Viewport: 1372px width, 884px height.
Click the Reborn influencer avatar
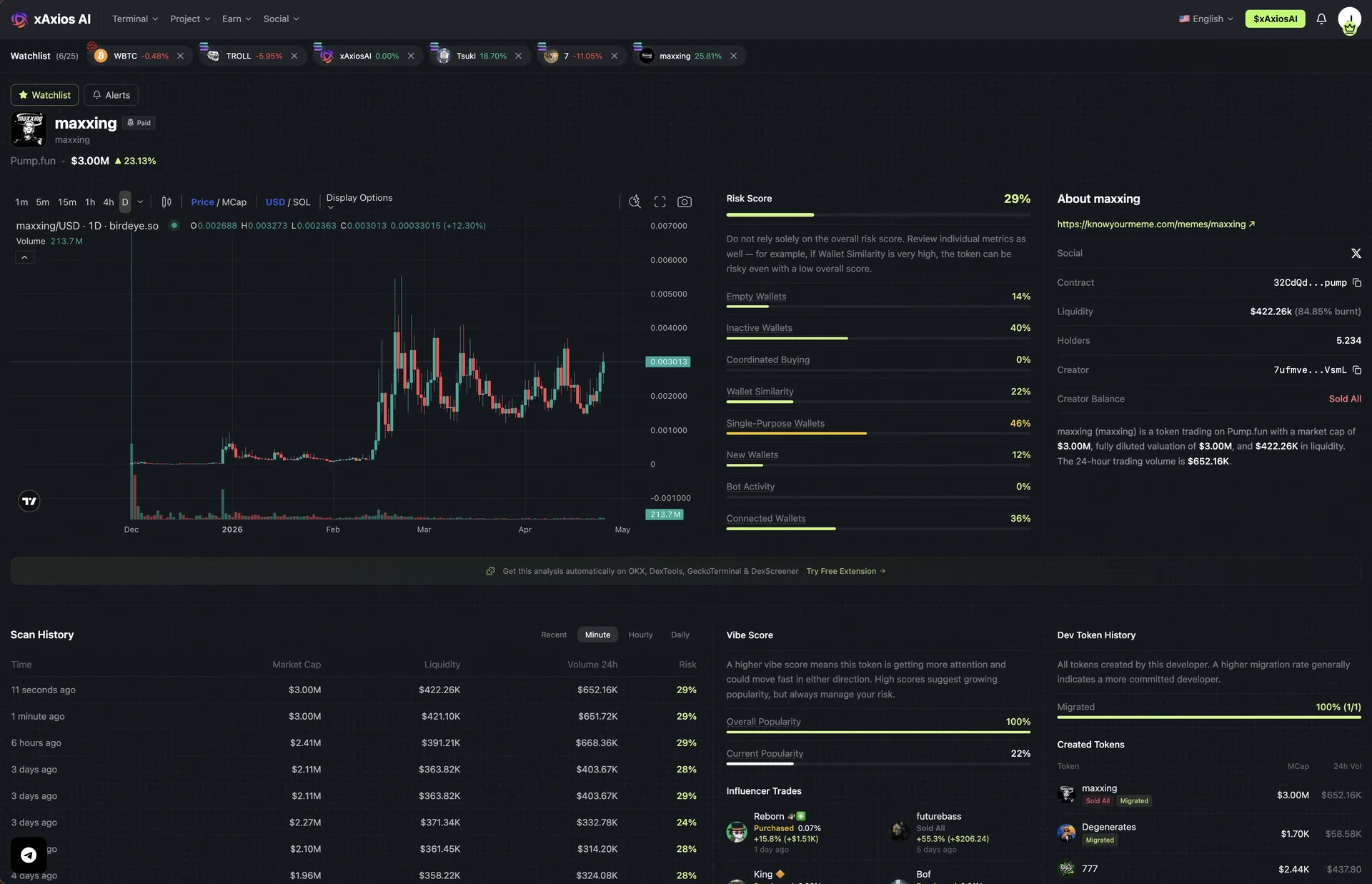737,832
